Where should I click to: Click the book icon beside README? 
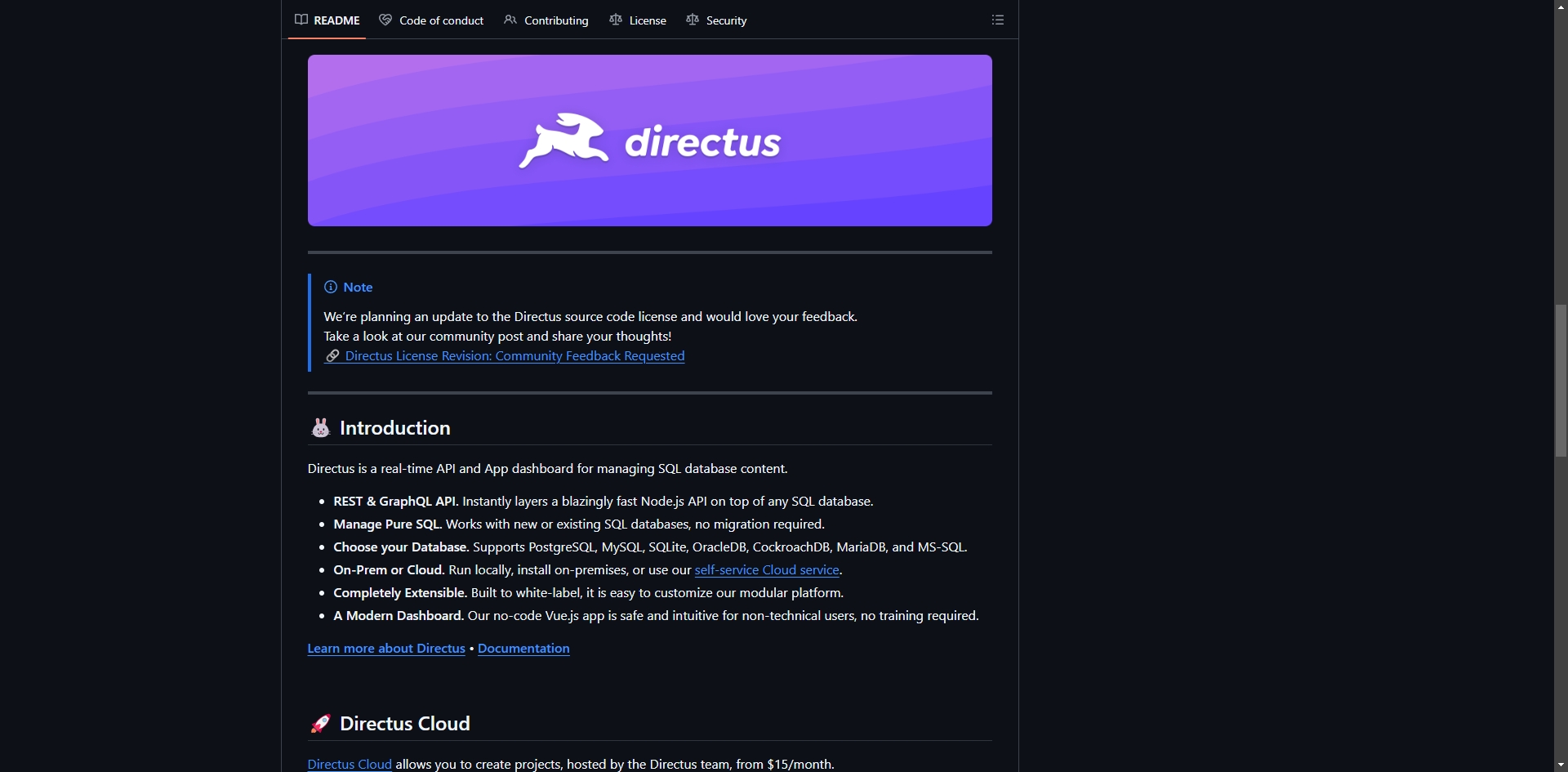point(301,20)
